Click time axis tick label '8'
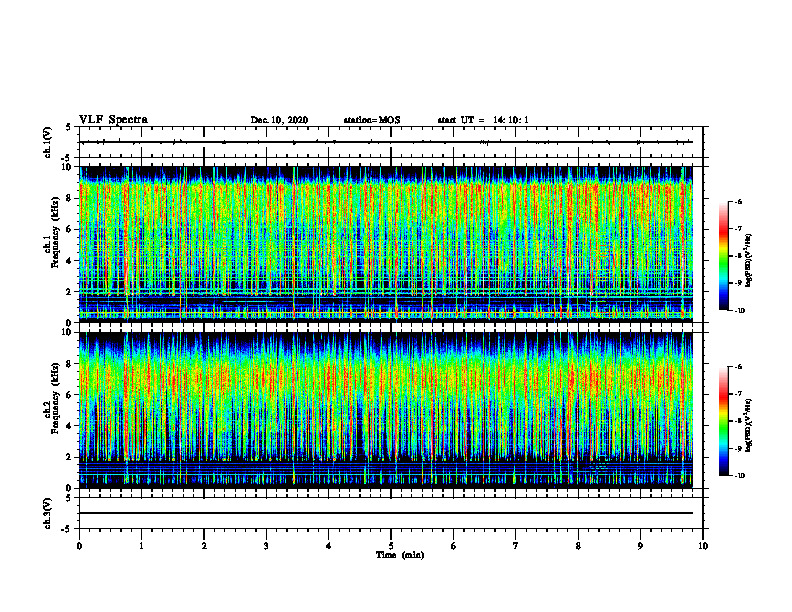The width and height of the screenshot is (792, 612). (x=578, y=546)
